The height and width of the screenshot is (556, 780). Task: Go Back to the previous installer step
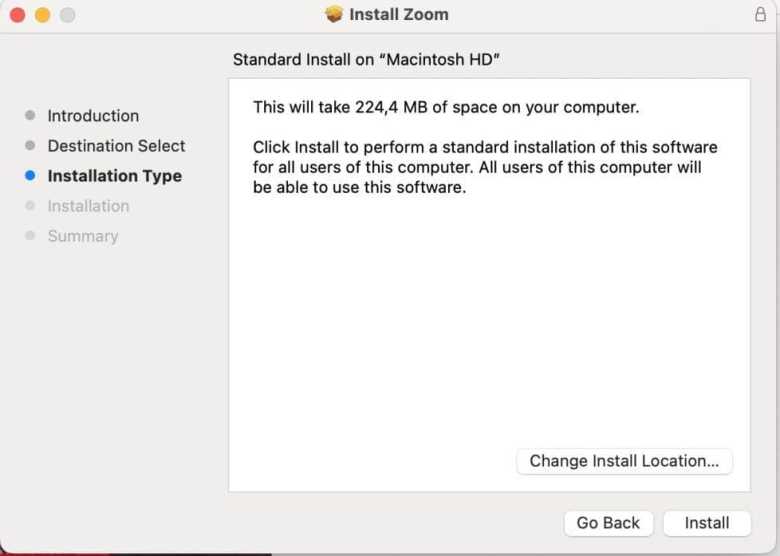(608, 523)
